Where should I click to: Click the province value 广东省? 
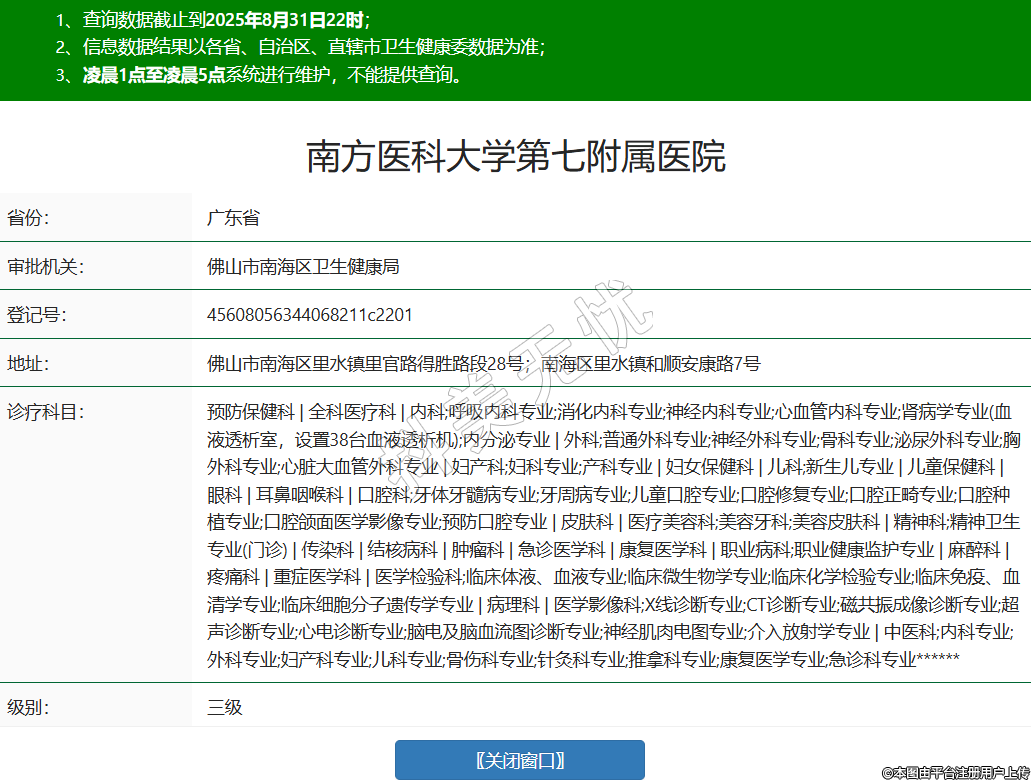coord(233,218)
